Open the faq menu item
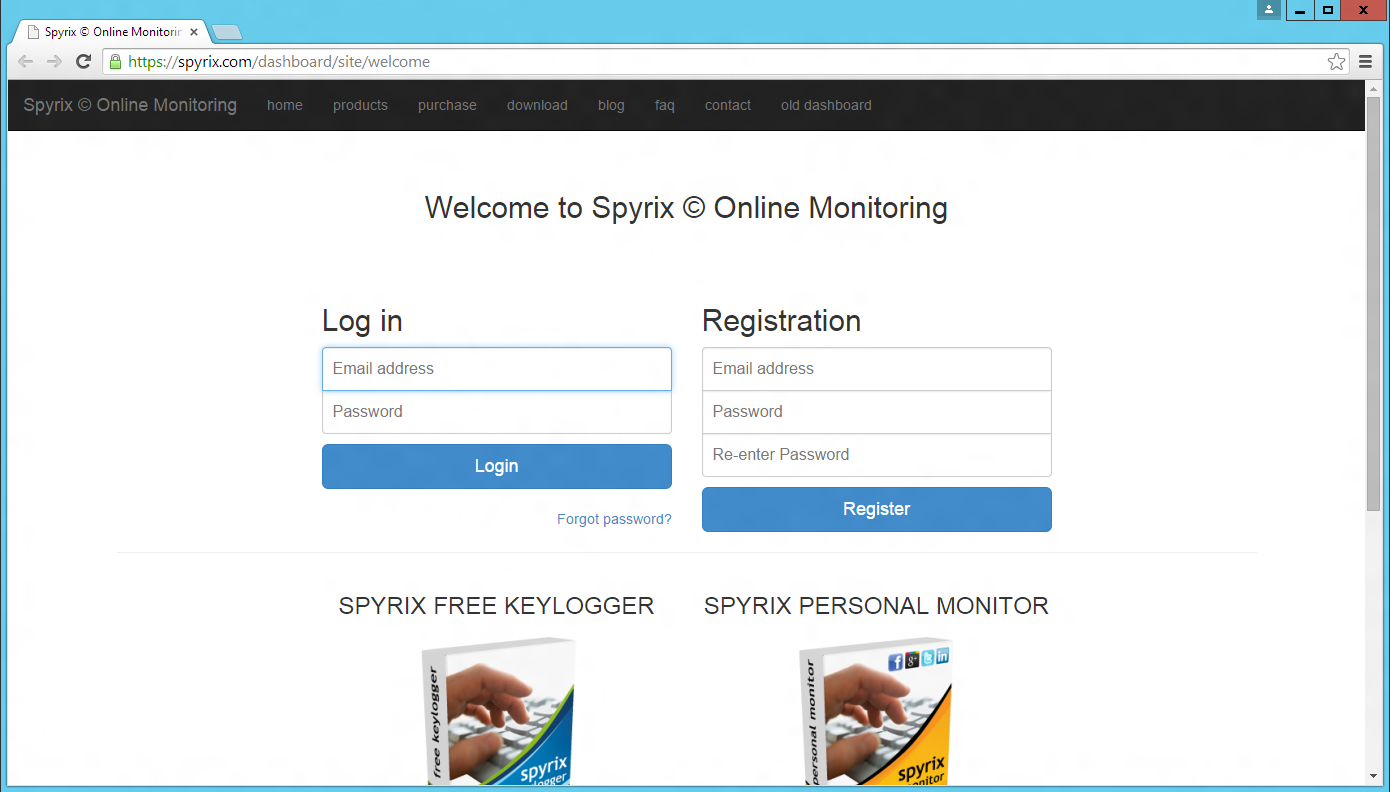The height and width of the screenshot is (792, 1390). tap(665, 105)
